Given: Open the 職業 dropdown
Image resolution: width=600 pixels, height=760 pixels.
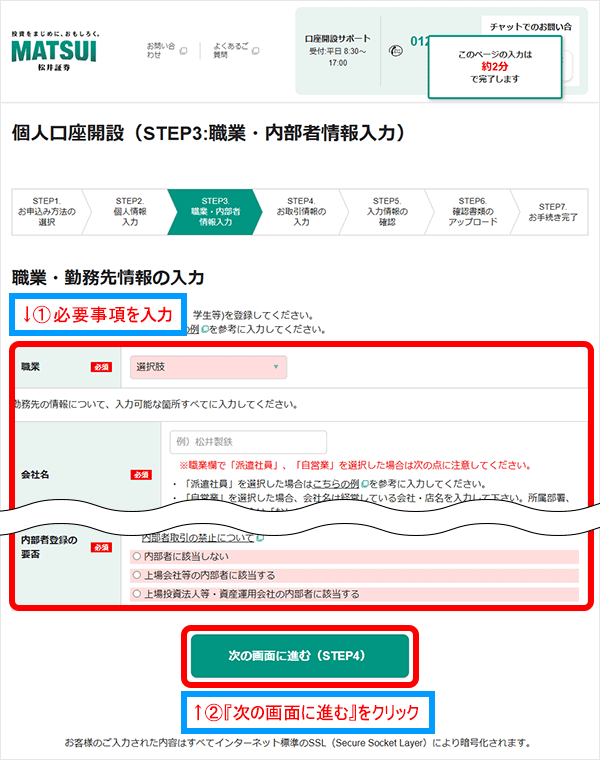Looking at the screenshot, I should click(x=208, y=367).
